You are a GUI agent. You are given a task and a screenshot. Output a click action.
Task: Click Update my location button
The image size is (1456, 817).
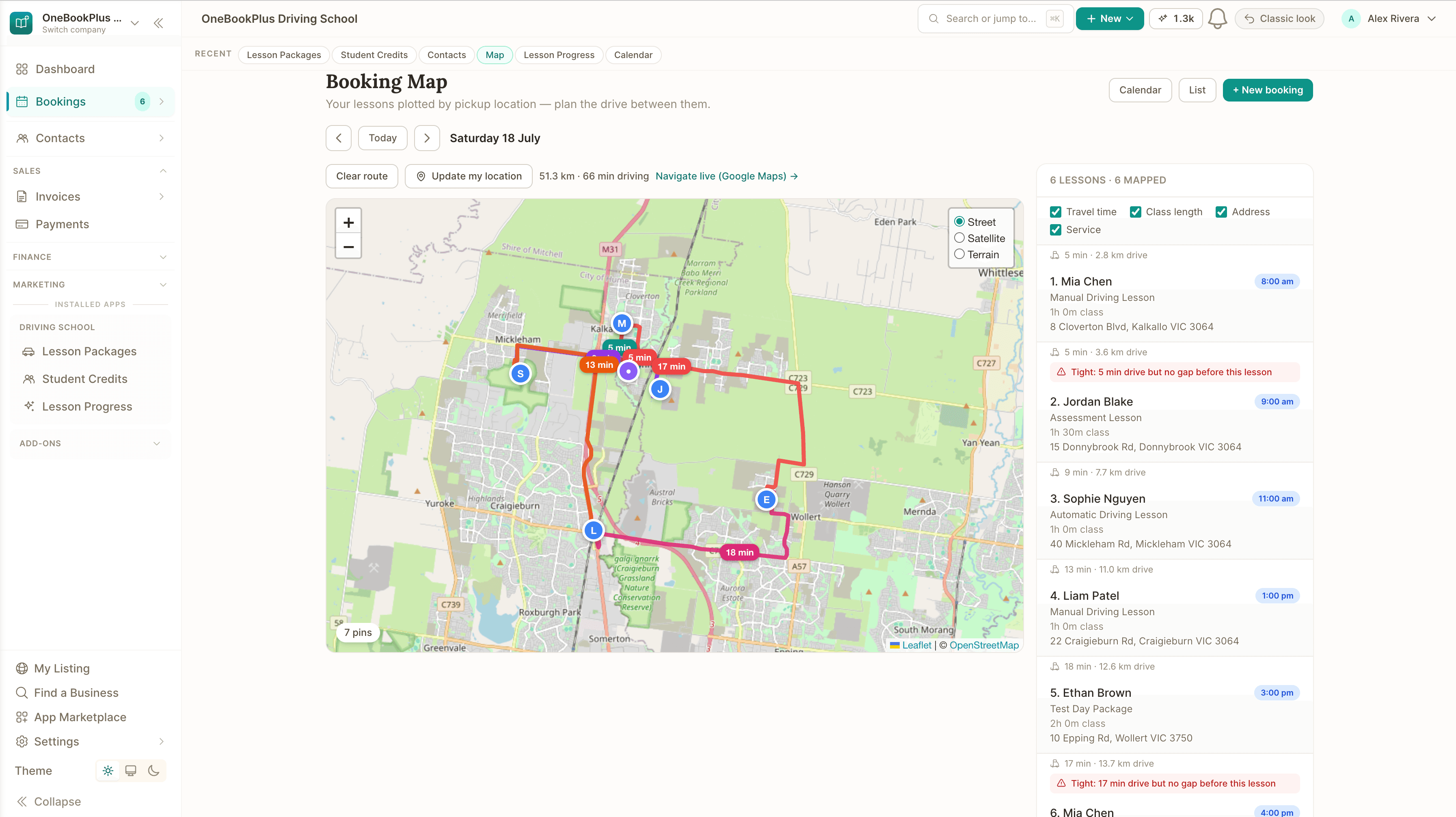469,176
